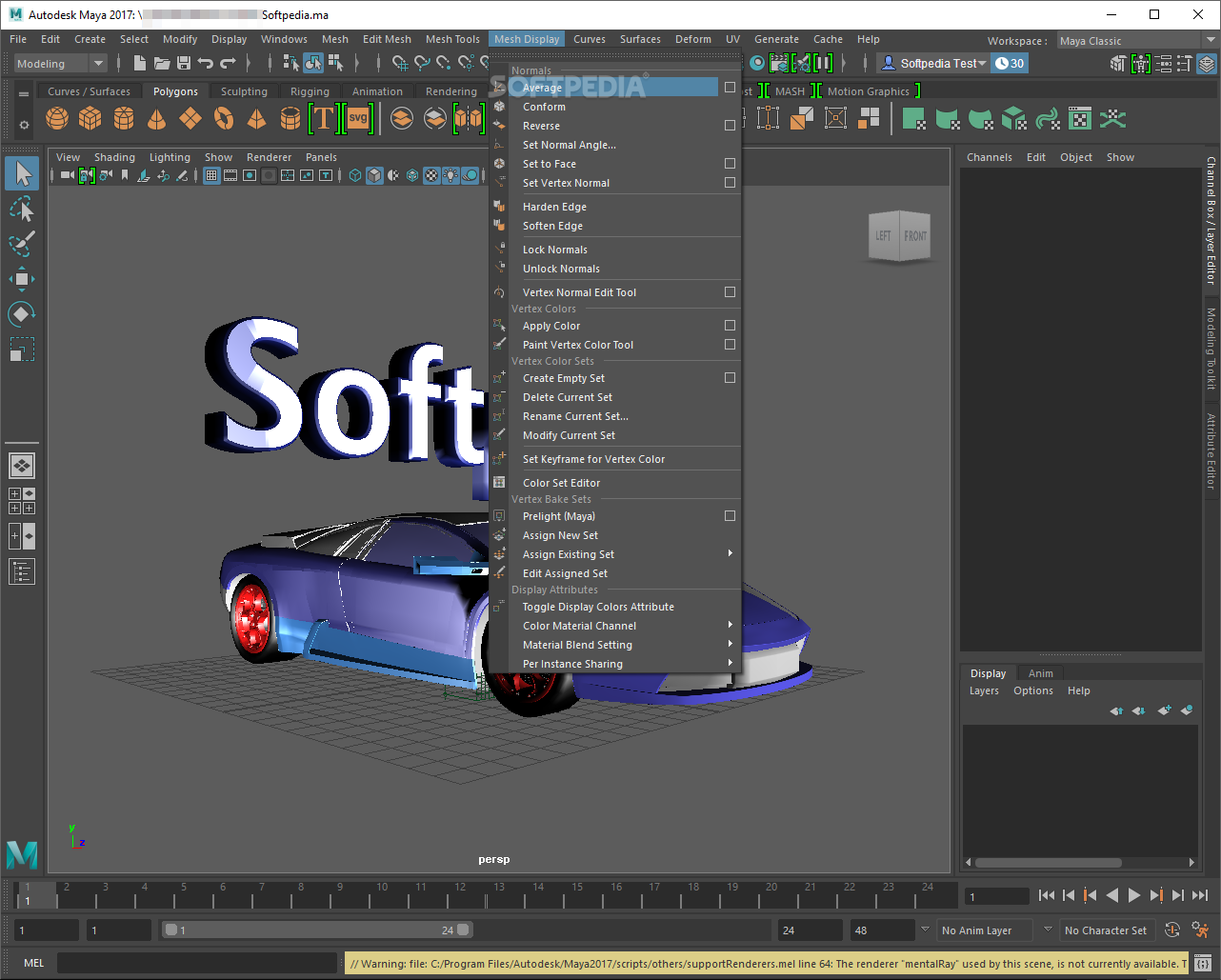Viewport: 1221px width, 980px height.
Task: Click the MEL command line input field
Action: [197, 963]
